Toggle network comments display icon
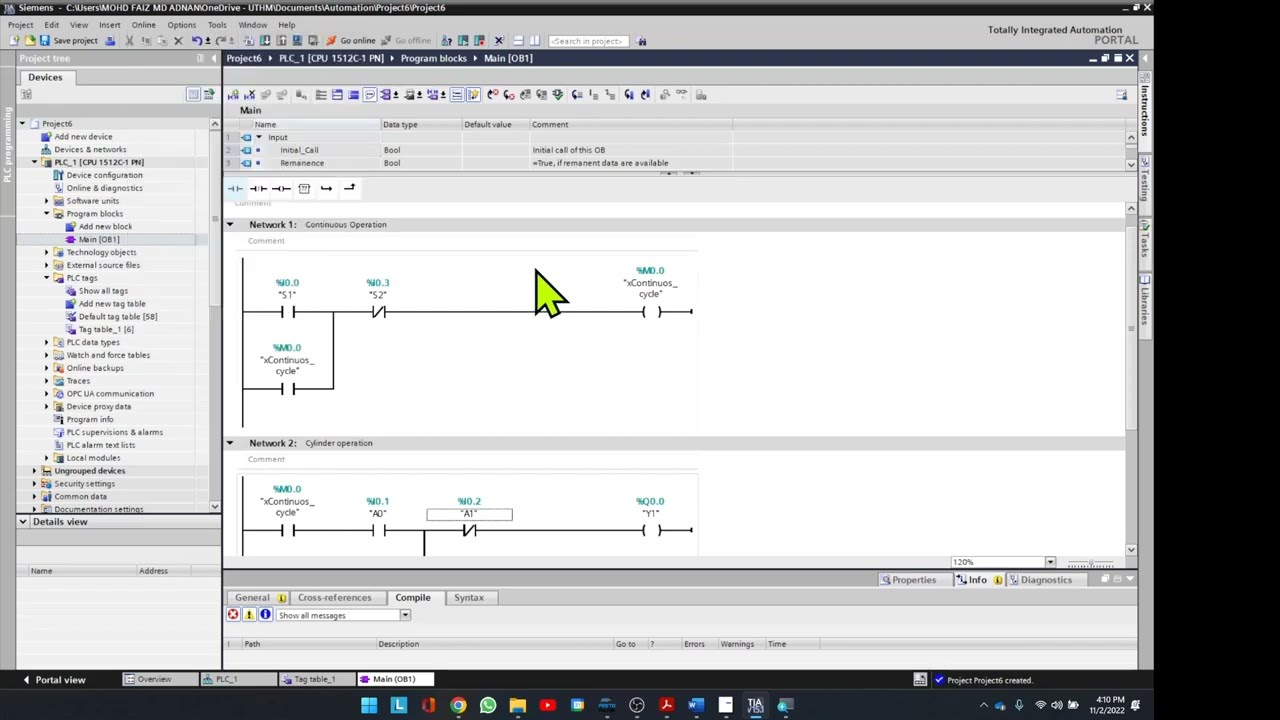This screenshot has width=1280, height=720. (457, 95)
